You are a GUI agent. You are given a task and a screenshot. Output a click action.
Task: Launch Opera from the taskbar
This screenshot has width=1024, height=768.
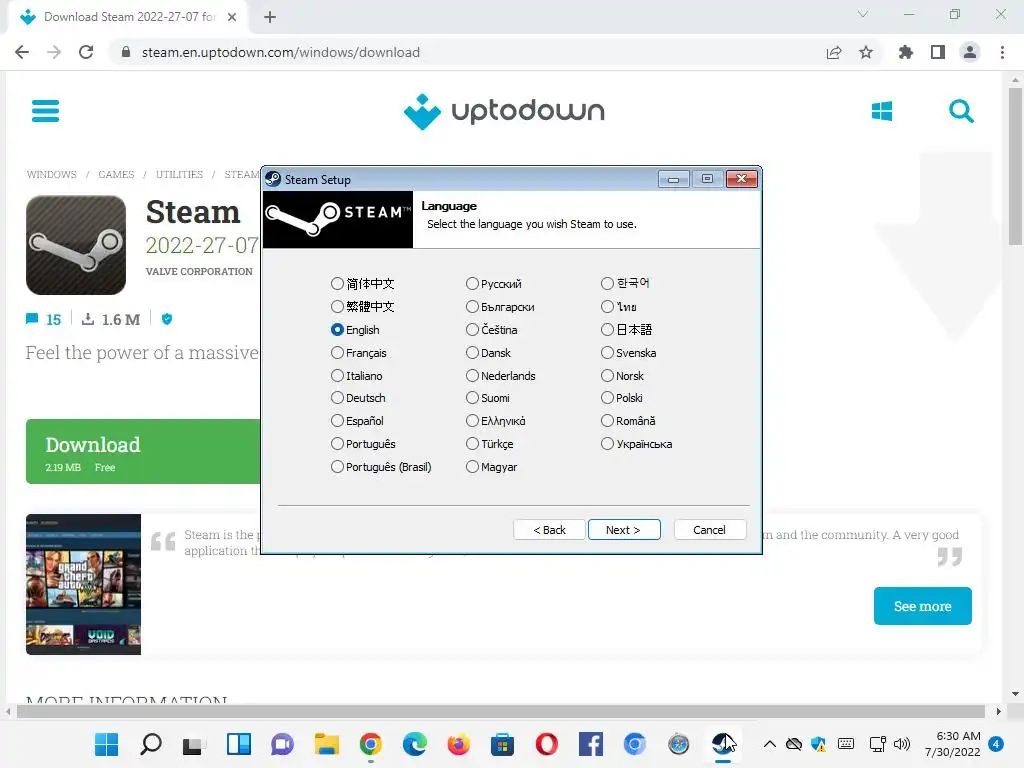(x=547, y=744)
